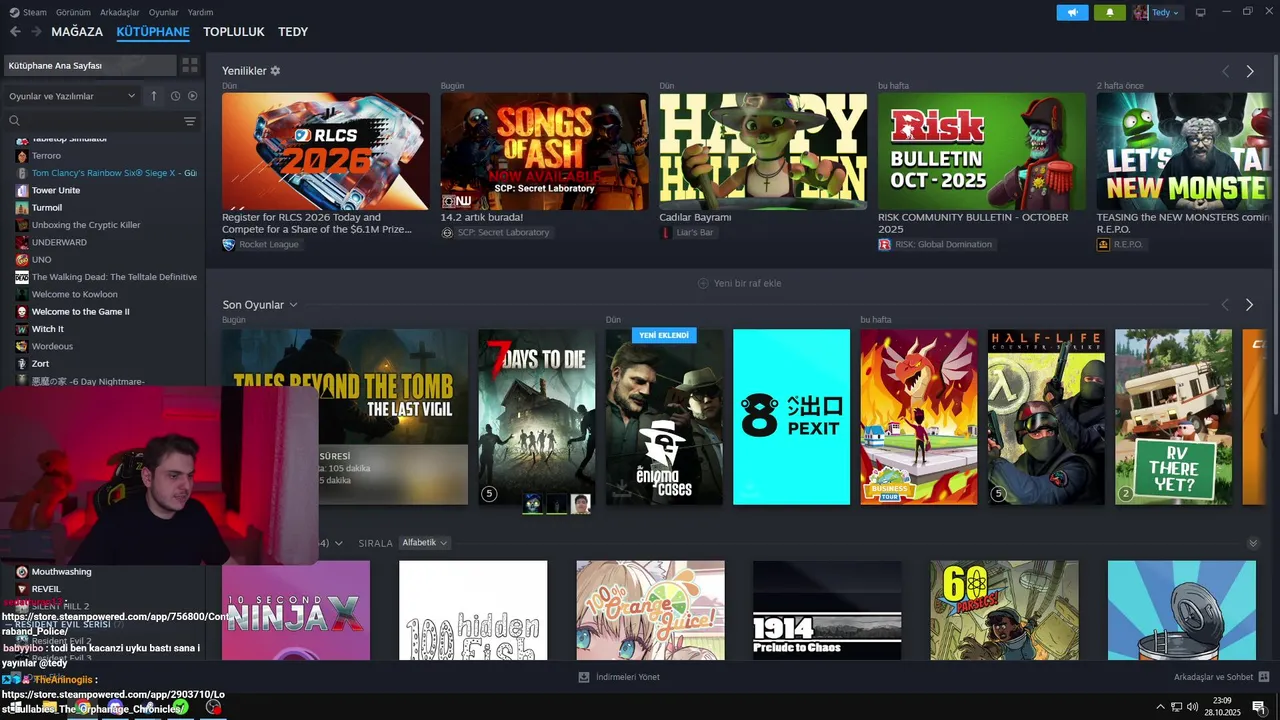Switch to the KÜTÜPHANE tab

(153, 32)
